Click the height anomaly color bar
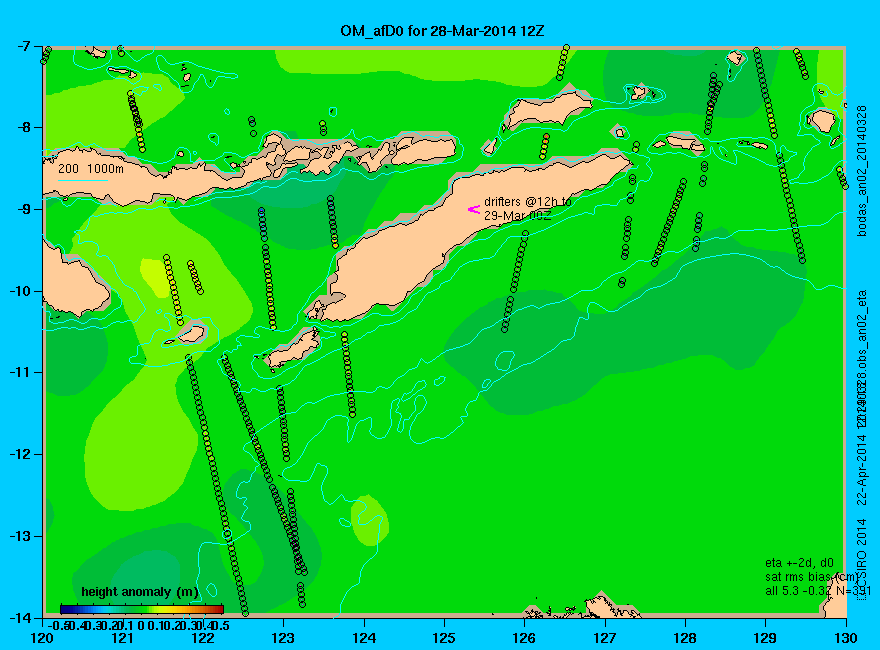Screen dimensions: 880x650 click(x=142, y=609)
